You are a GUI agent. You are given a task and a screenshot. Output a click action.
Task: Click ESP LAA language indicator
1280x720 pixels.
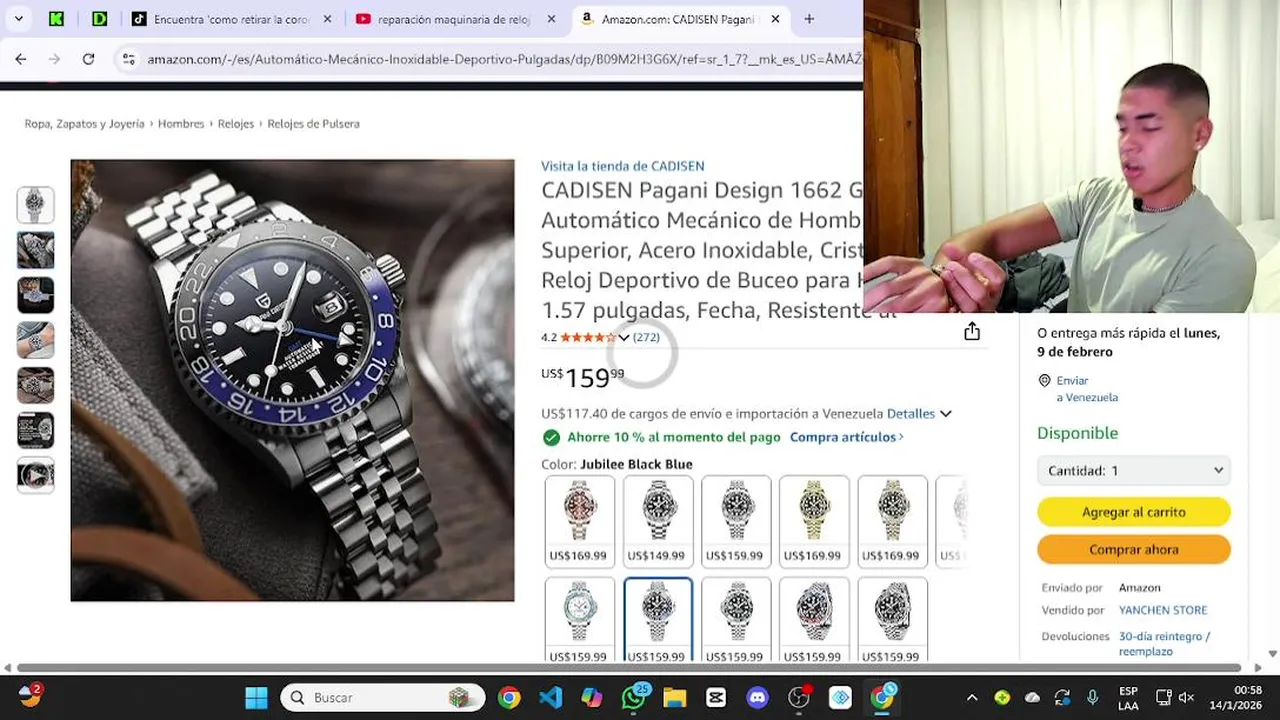click(1128, 697)
